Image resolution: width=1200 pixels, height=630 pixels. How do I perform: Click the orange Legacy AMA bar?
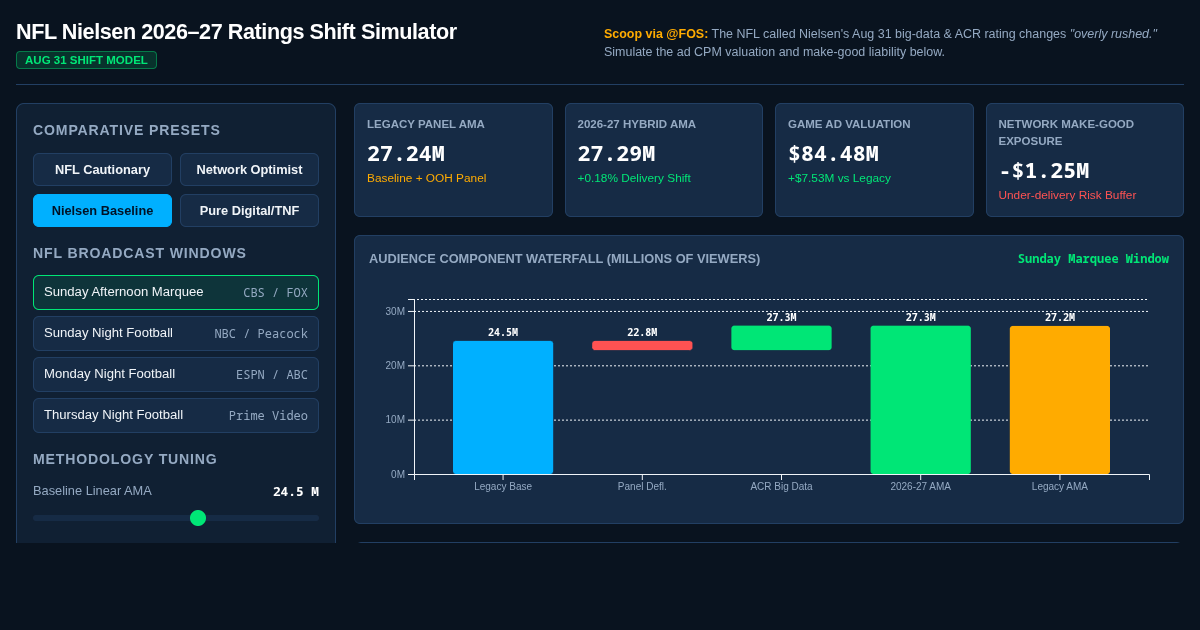click(x=1060, y=400)
